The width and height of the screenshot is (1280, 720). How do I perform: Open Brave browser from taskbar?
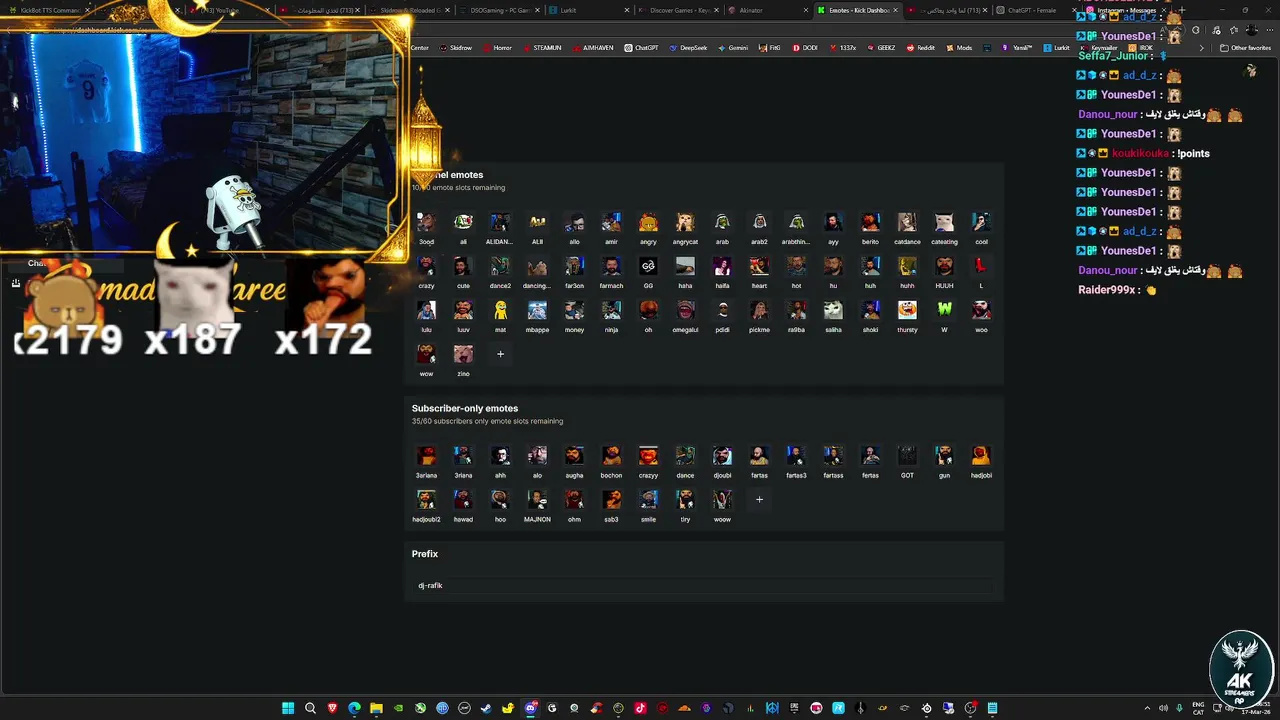click(332, 708)
